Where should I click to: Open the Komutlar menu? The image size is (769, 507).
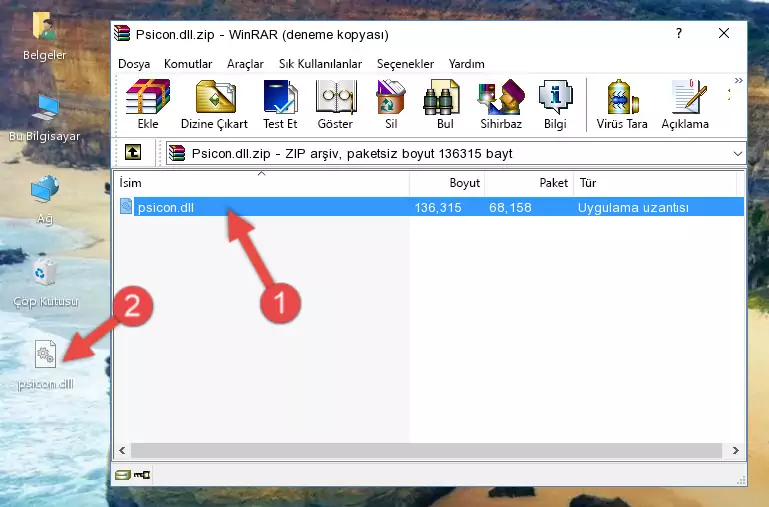pyautogui.click(x=188, y=64)
